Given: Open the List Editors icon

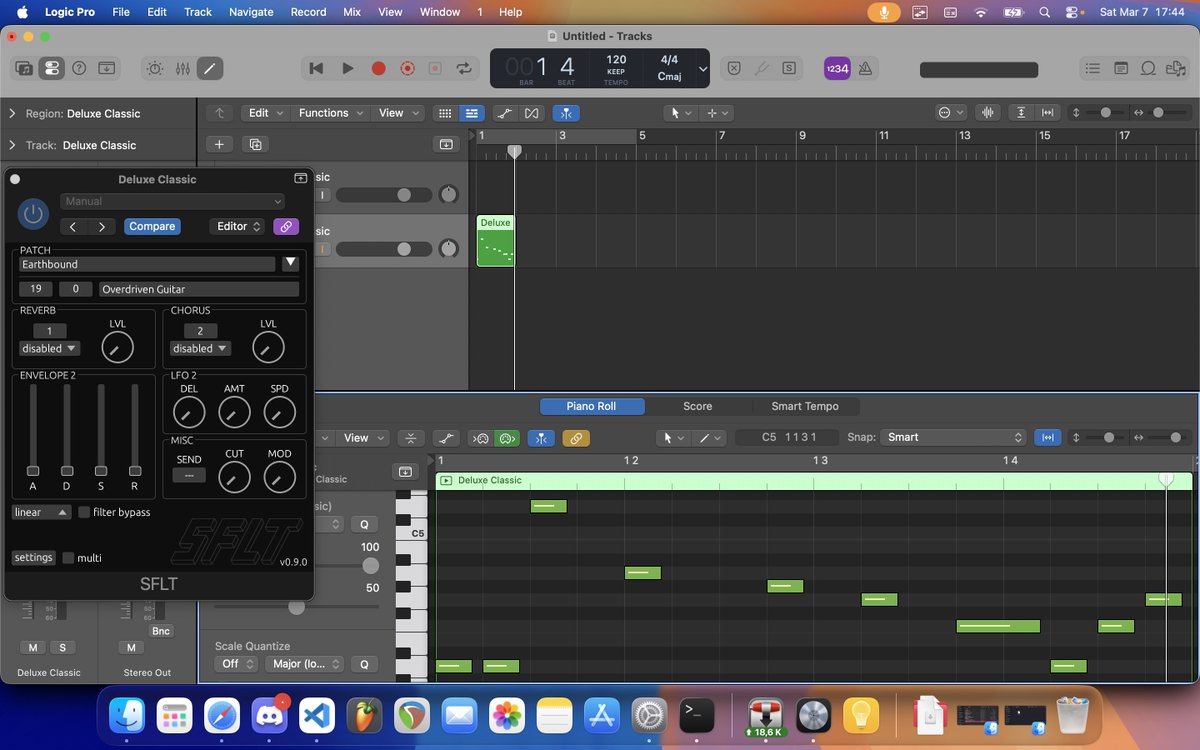Looking at the screenshot, I should 1093,69.
